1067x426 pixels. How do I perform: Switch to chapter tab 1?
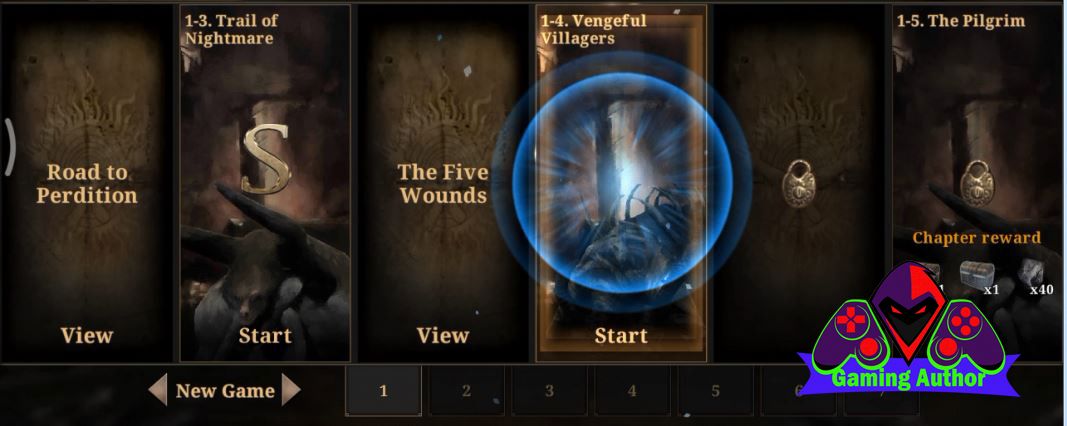click(x=383, y=391)
